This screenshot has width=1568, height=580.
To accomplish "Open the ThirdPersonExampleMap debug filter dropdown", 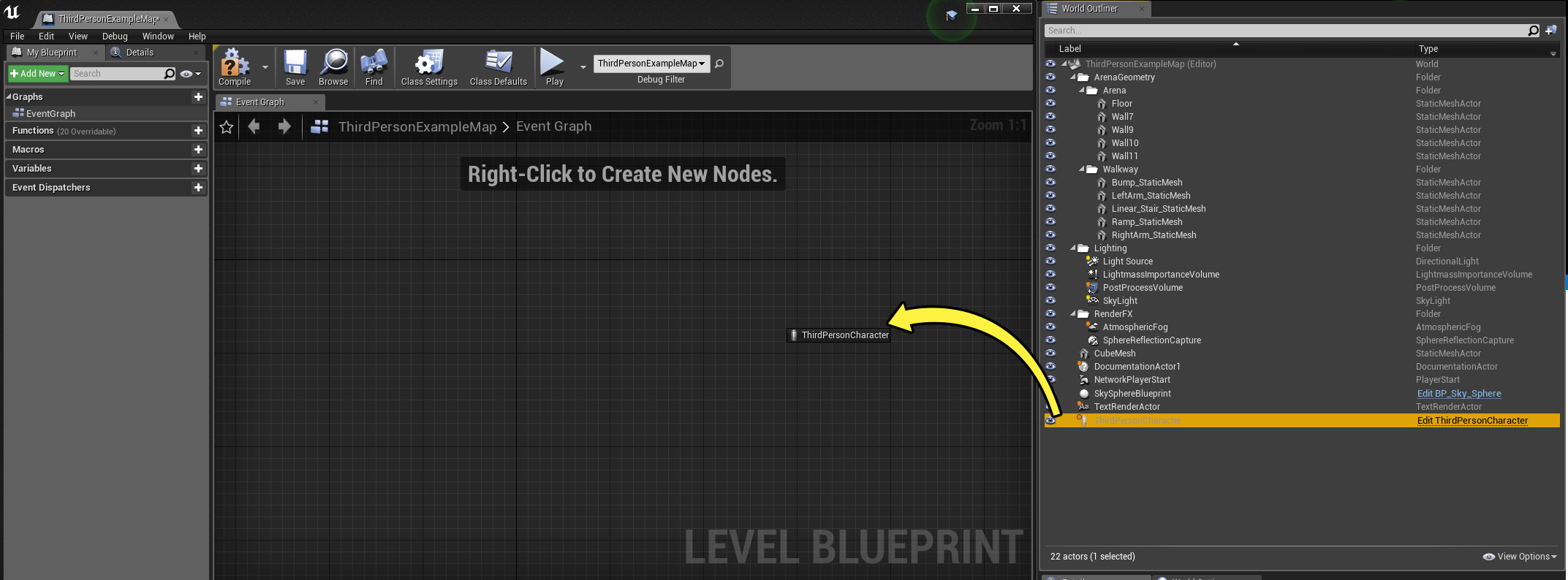I will (651, 64).
